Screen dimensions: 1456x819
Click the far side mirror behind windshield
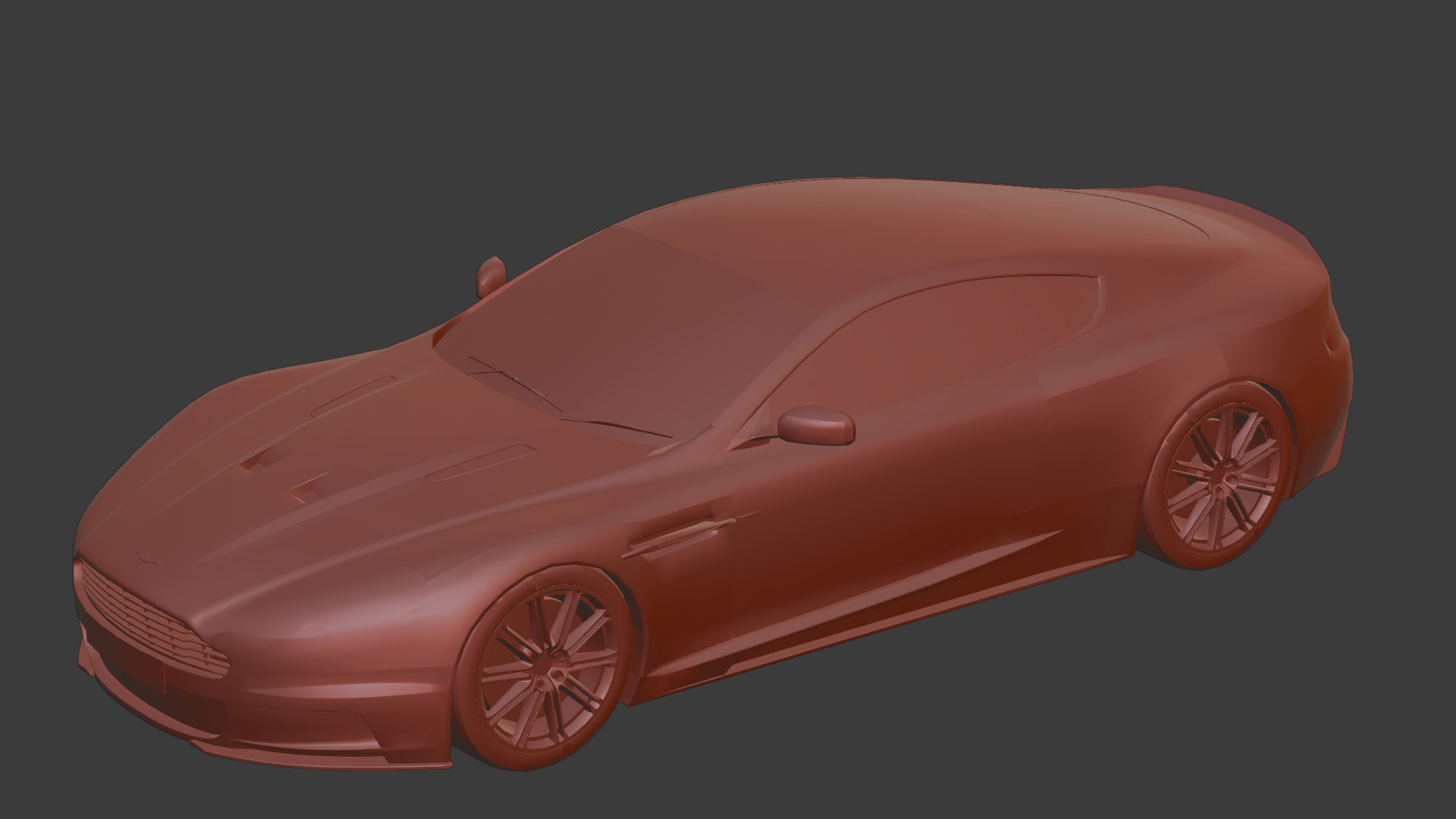[x=491, y=277]
